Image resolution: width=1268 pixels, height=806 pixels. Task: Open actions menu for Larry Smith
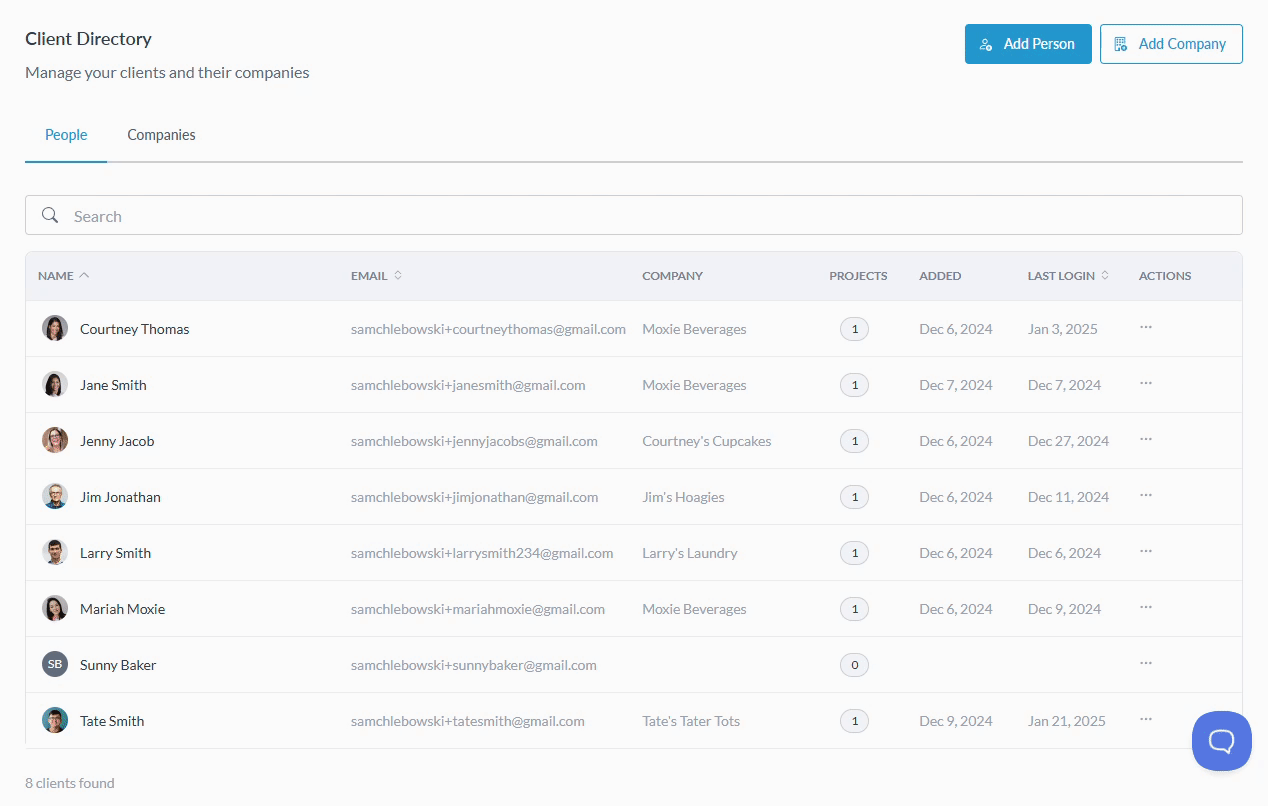(1146, 552)
